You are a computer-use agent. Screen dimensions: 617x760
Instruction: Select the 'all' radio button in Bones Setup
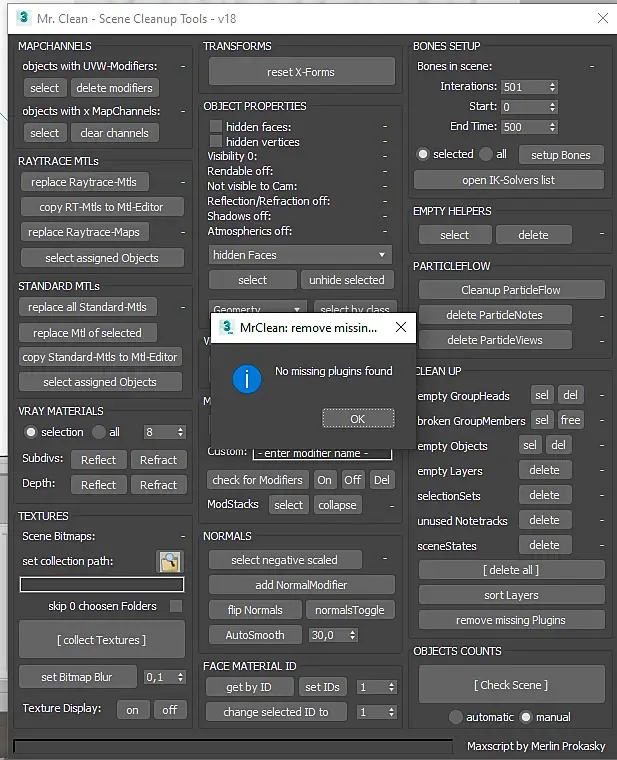tap(486, 155)
